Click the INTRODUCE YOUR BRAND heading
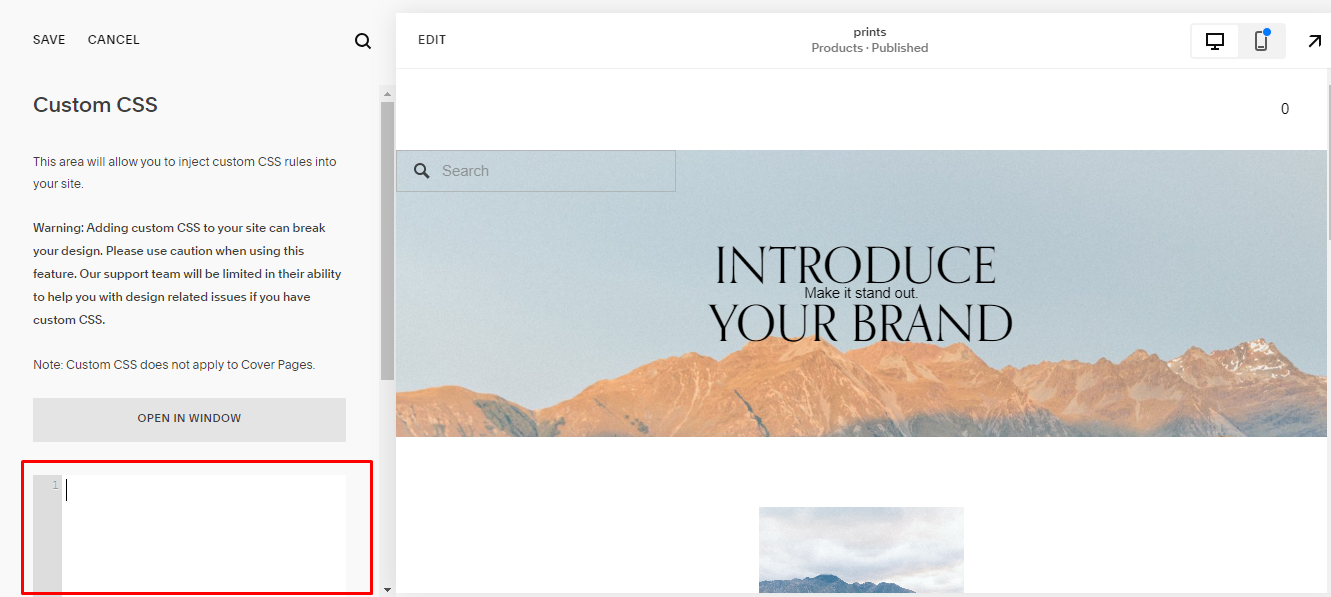Viewport: 1331px width, 597px height. pos(860,294)
